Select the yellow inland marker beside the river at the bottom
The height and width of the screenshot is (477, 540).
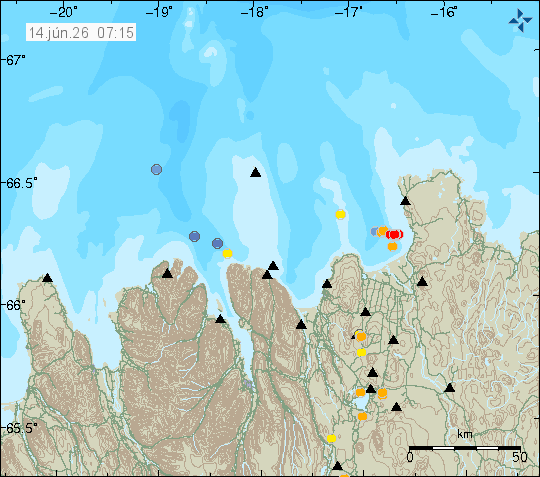coord(331,438)
